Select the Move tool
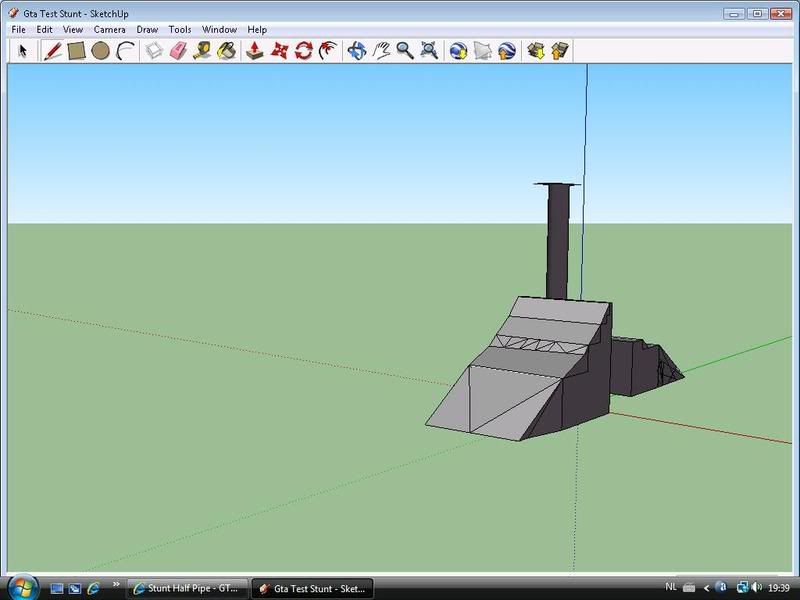Screen dimensions: 800x600 (x=279, y=51)
